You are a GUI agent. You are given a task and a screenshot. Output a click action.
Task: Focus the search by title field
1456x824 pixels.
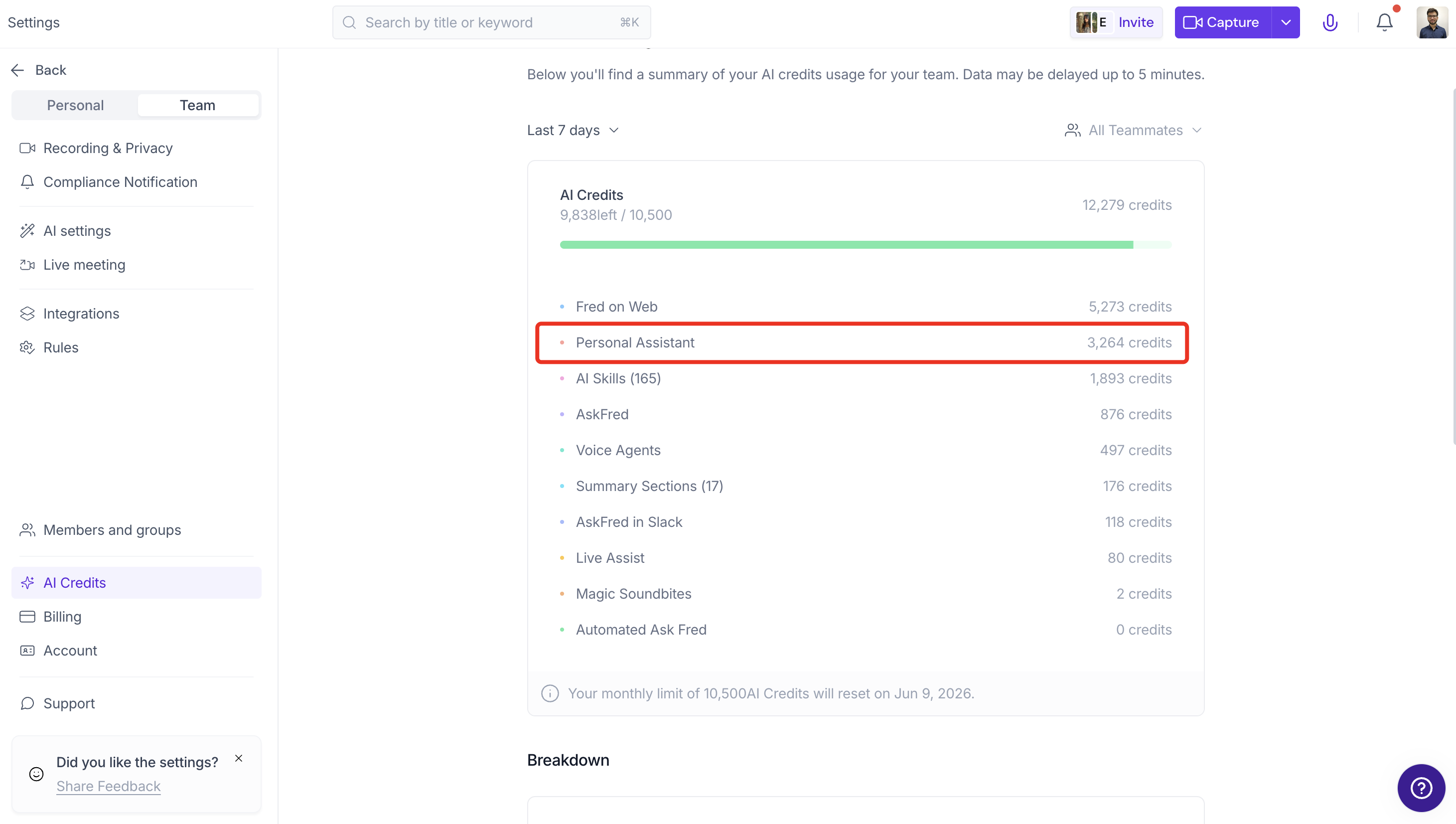(x=491, y=22)
